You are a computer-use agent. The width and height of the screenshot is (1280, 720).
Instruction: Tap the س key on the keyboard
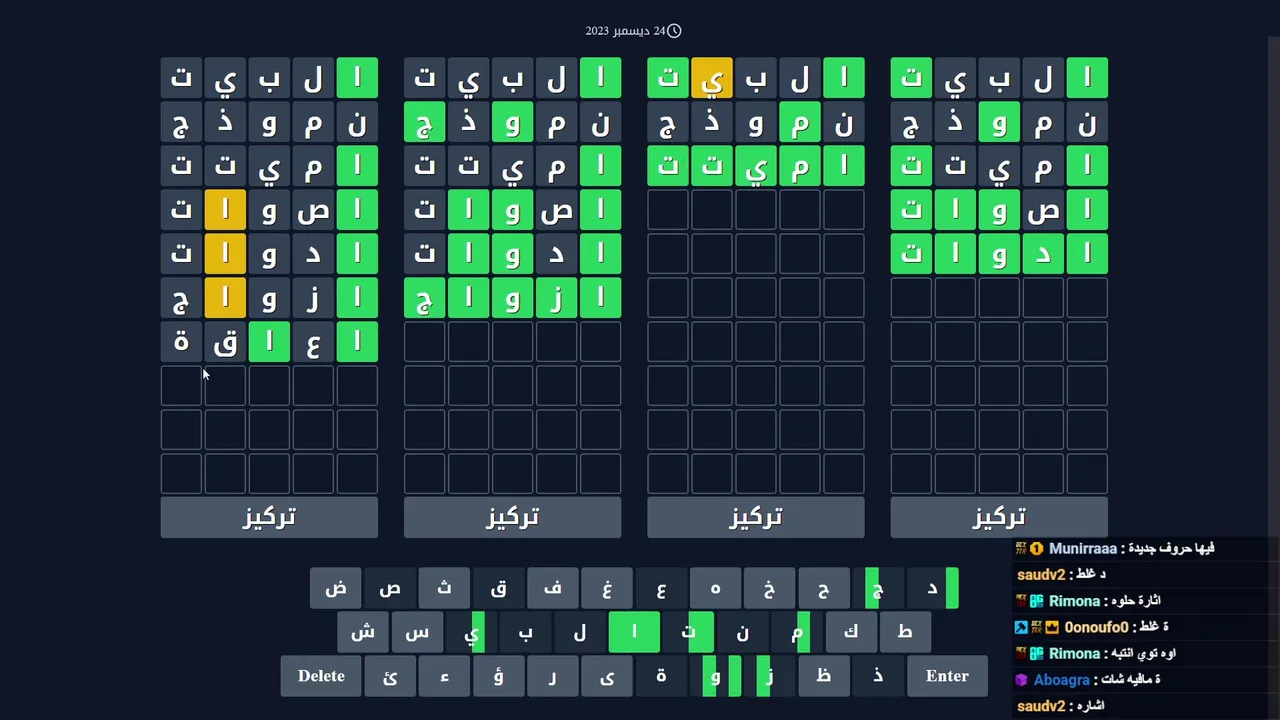(x=417, y=632)
